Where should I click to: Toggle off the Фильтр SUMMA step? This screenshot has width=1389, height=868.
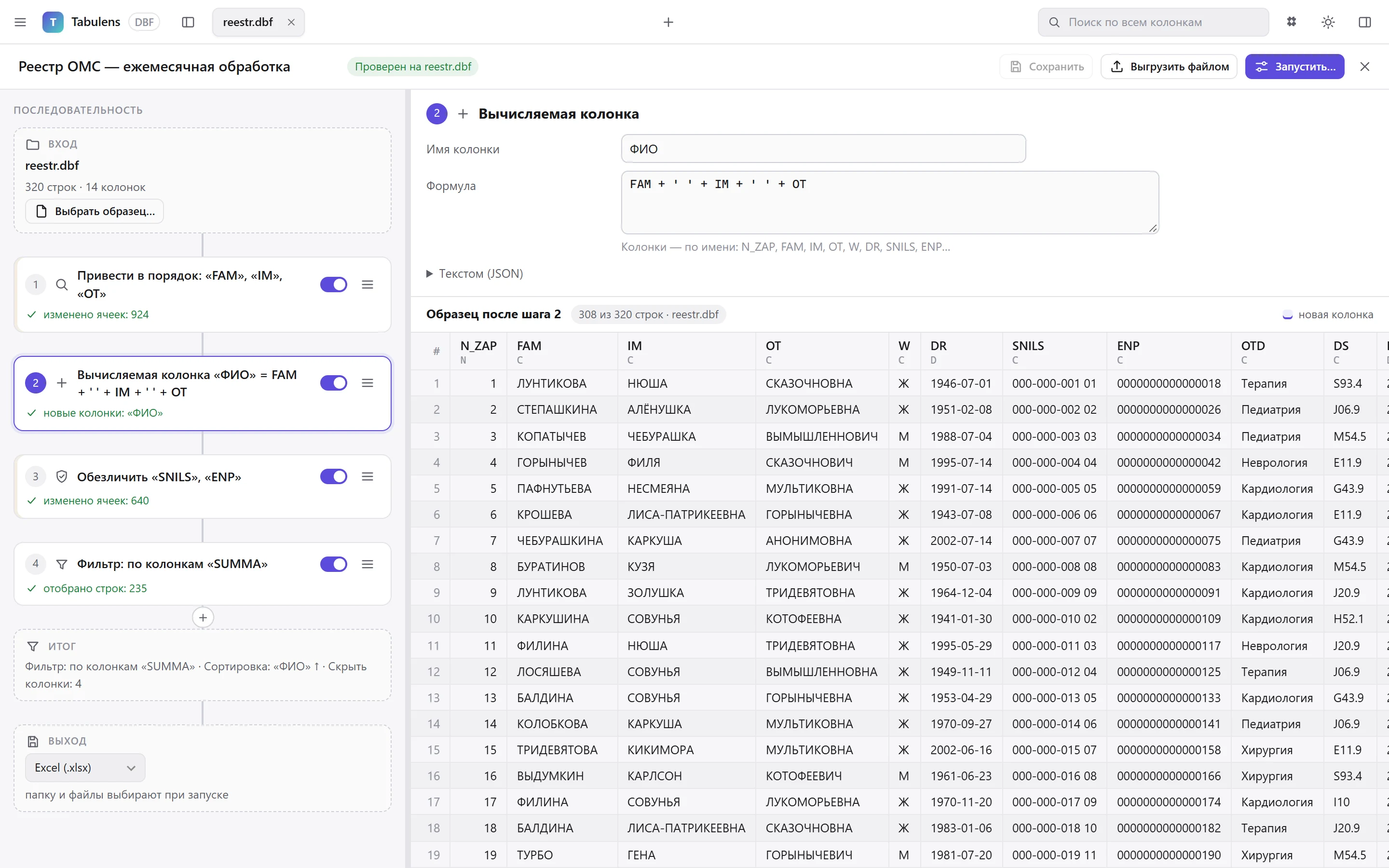point(333,564)
